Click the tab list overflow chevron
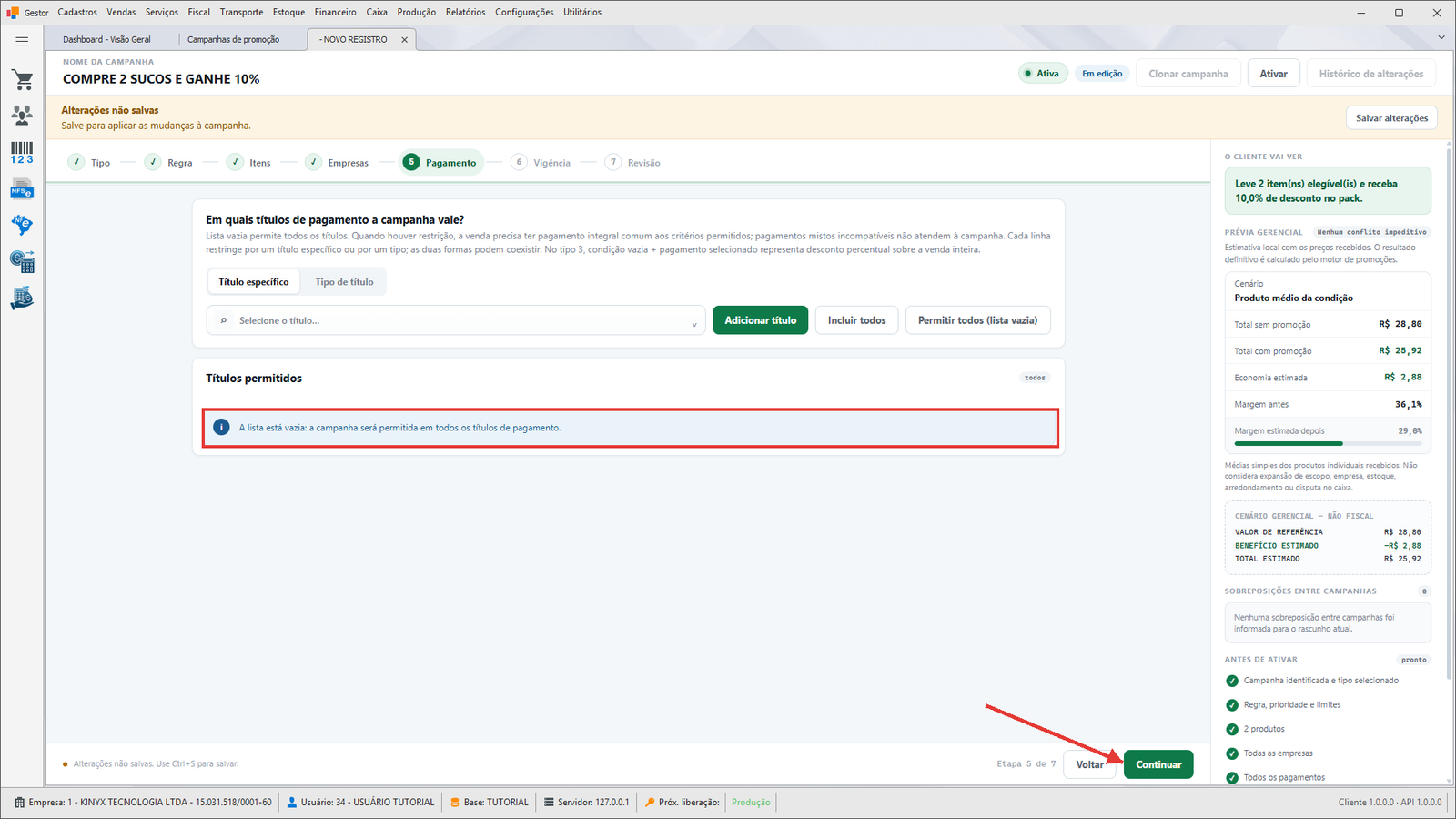Image resolution: width=1456 pixels, height=819 pixels. tap(1441, 37)
